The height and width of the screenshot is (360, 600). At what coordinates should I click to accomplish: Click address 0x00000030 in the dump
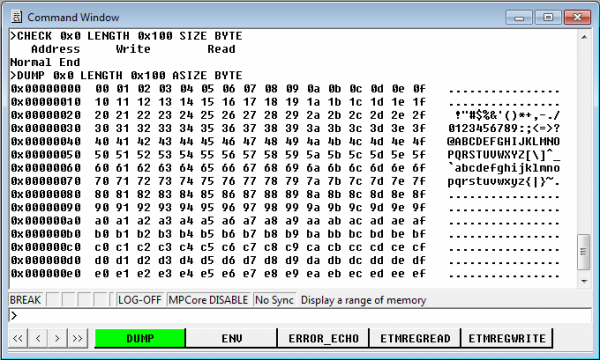coord(46,128)
